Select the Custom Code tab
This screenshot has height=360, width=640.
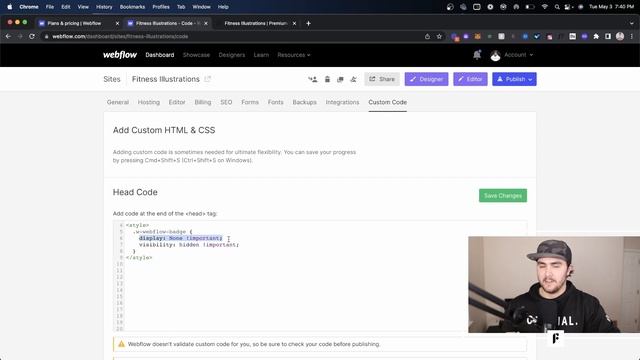[x=387, y=102]
